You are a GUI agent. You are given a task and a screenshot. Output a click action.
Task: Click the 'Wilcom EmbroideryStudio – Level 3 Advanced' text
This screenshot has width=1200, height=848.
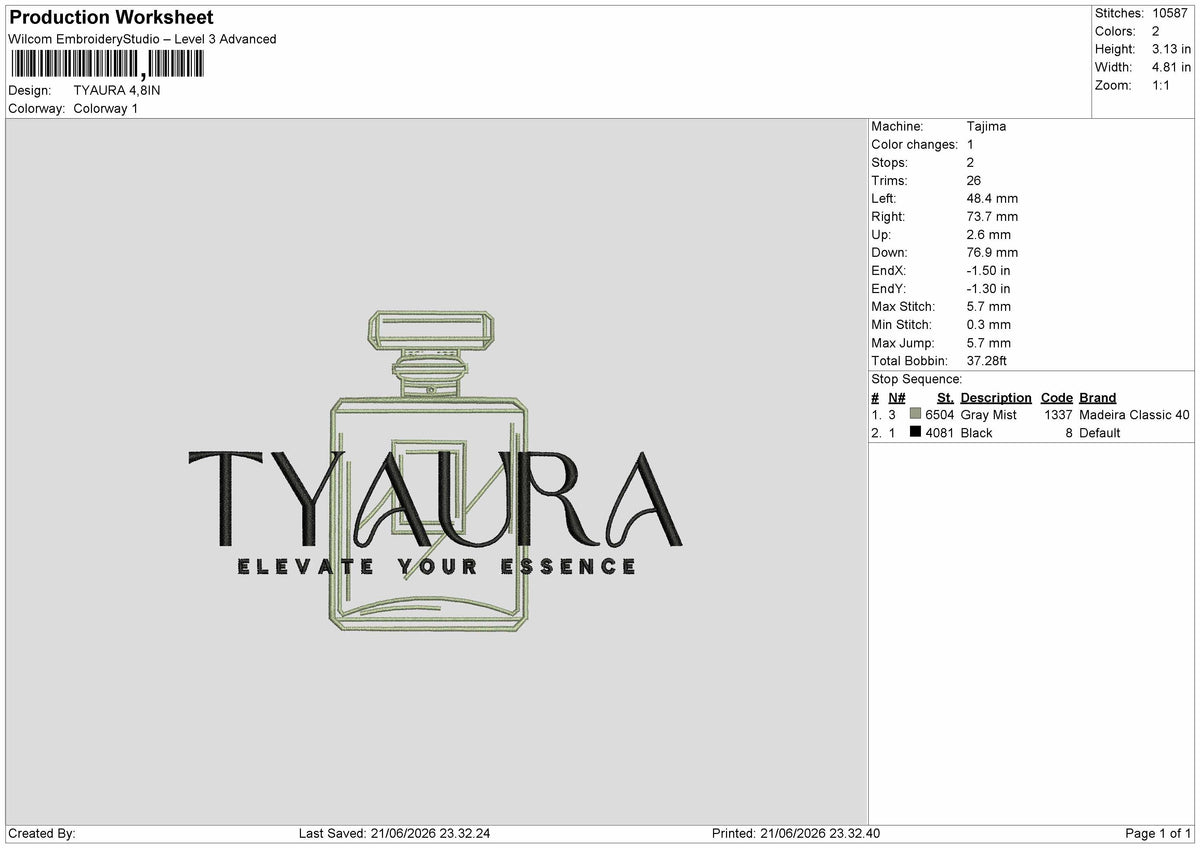coord(142,39)
